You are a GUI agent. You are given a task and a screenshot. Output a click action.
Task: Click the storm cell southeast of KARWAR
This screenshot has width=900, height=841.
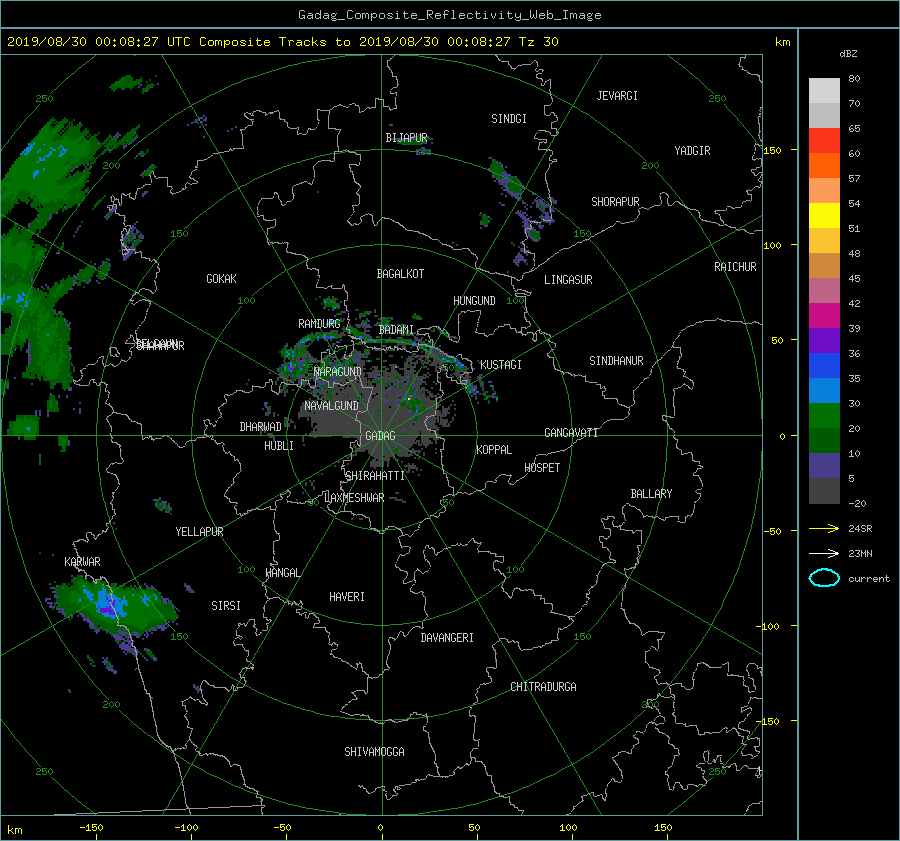click(112, 607)
